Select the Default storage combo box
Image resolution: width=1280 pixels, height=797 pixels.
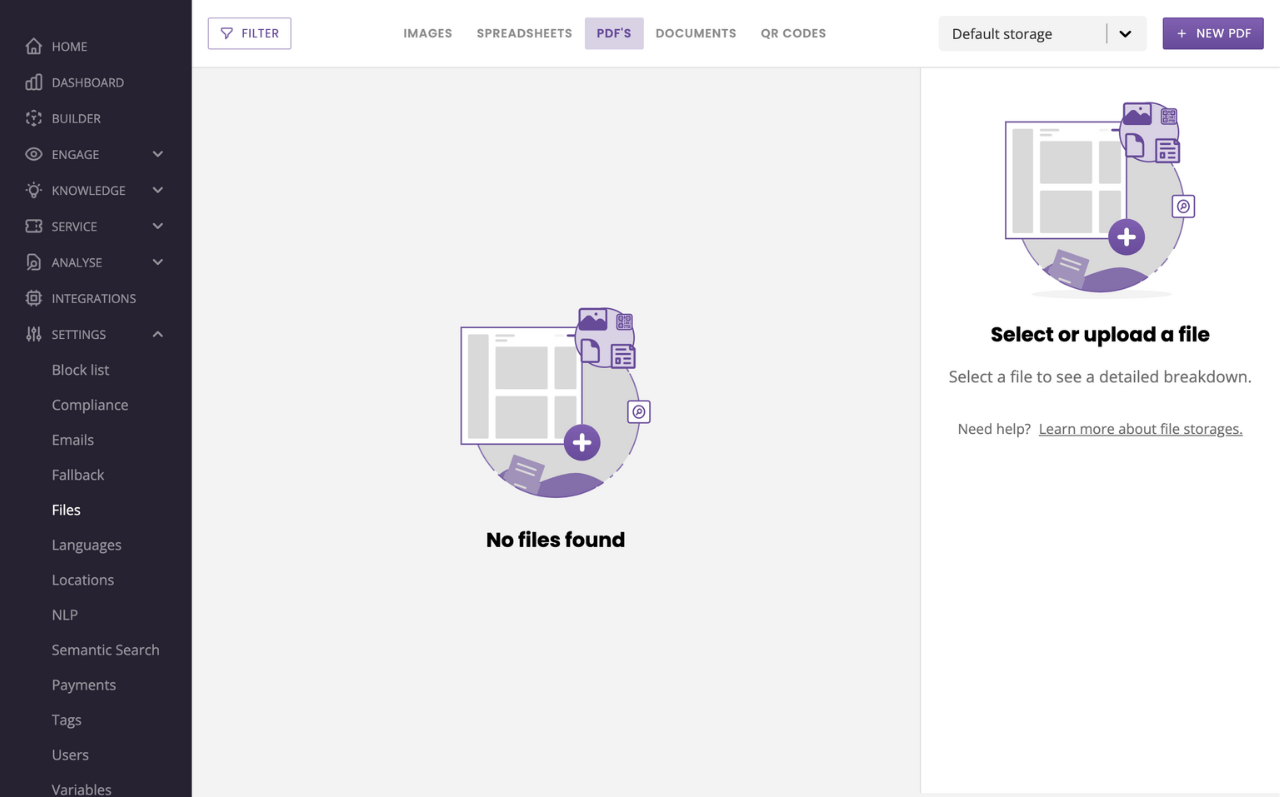[x=1042, y=34]
